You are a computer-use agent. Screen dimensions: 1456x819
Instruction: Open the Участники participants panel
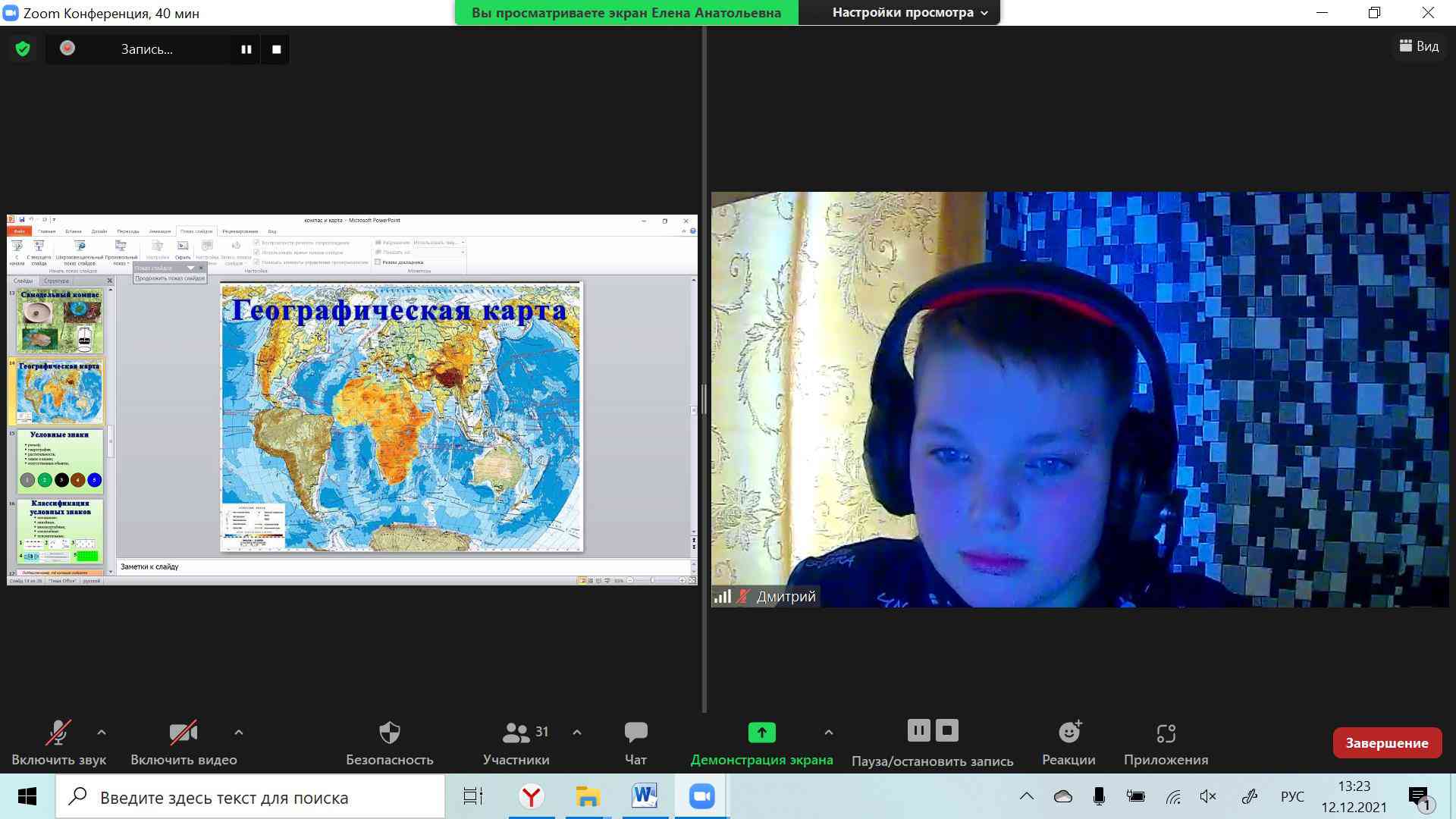pos(516,743)
